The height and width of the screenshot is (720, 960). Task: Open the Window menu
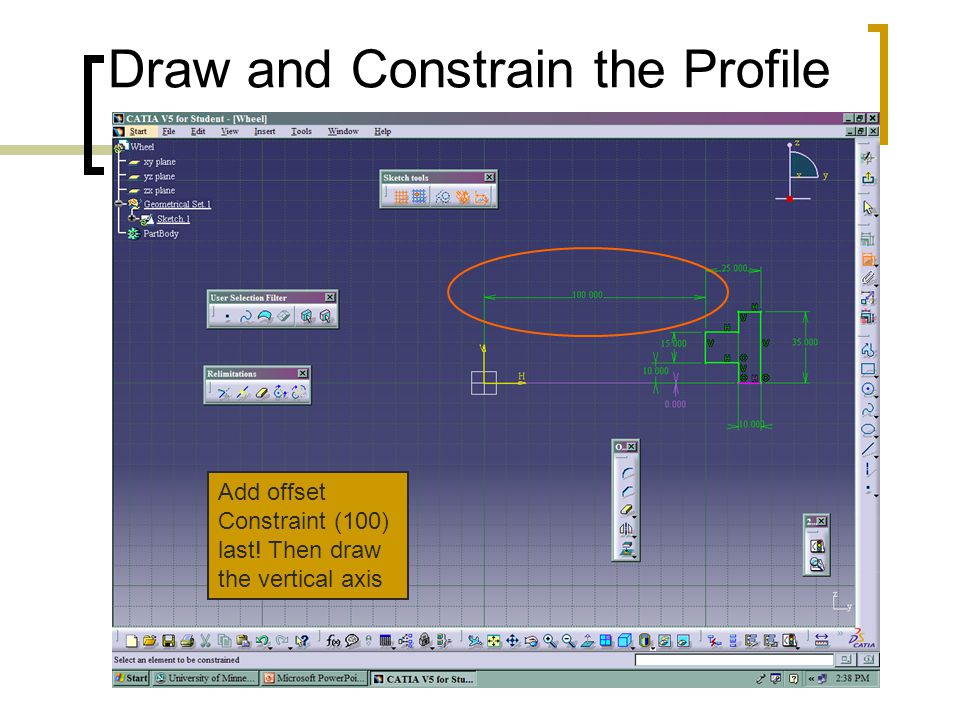click(x=343, y=131)
